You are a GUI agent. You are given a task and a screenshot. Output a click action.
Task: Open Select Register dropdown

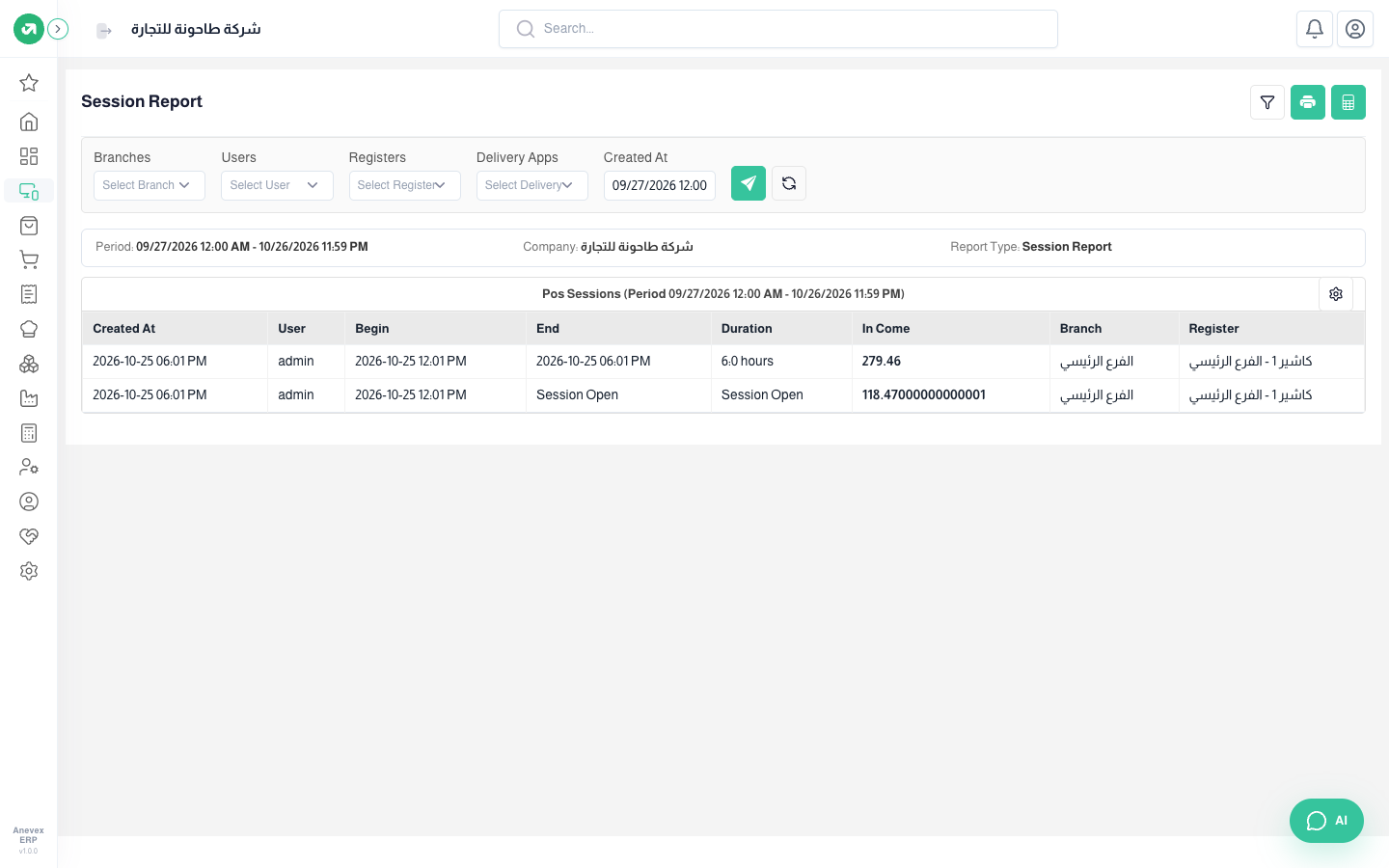tap(405, 185)
